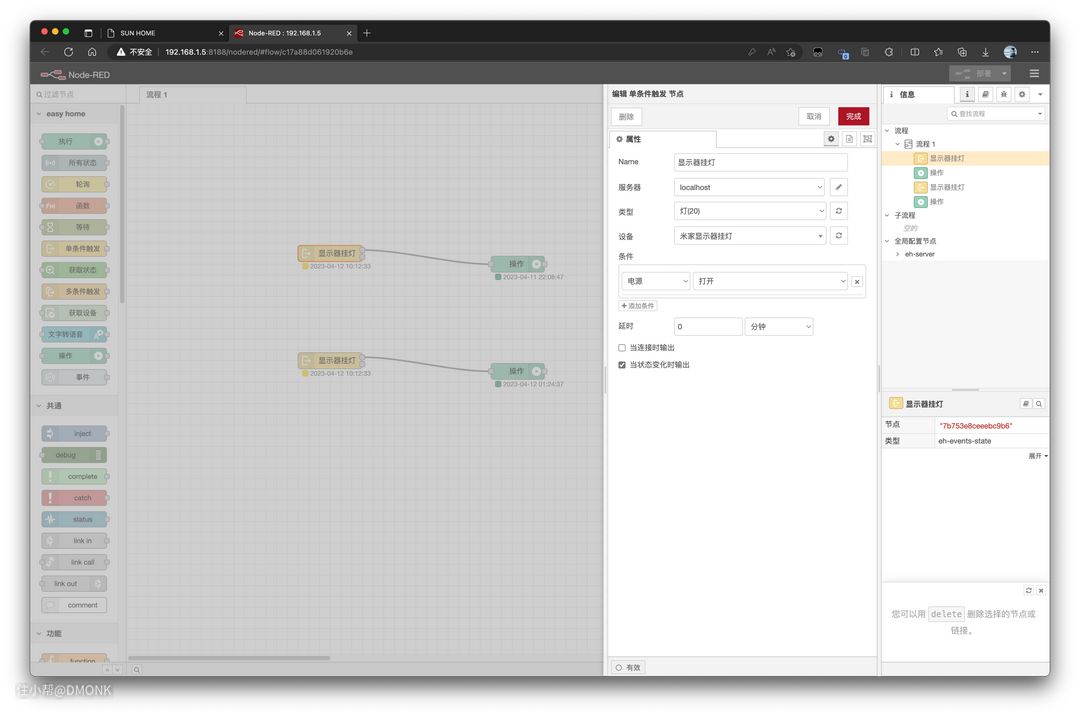Click the red 完成 button

[x=853, y=116]
